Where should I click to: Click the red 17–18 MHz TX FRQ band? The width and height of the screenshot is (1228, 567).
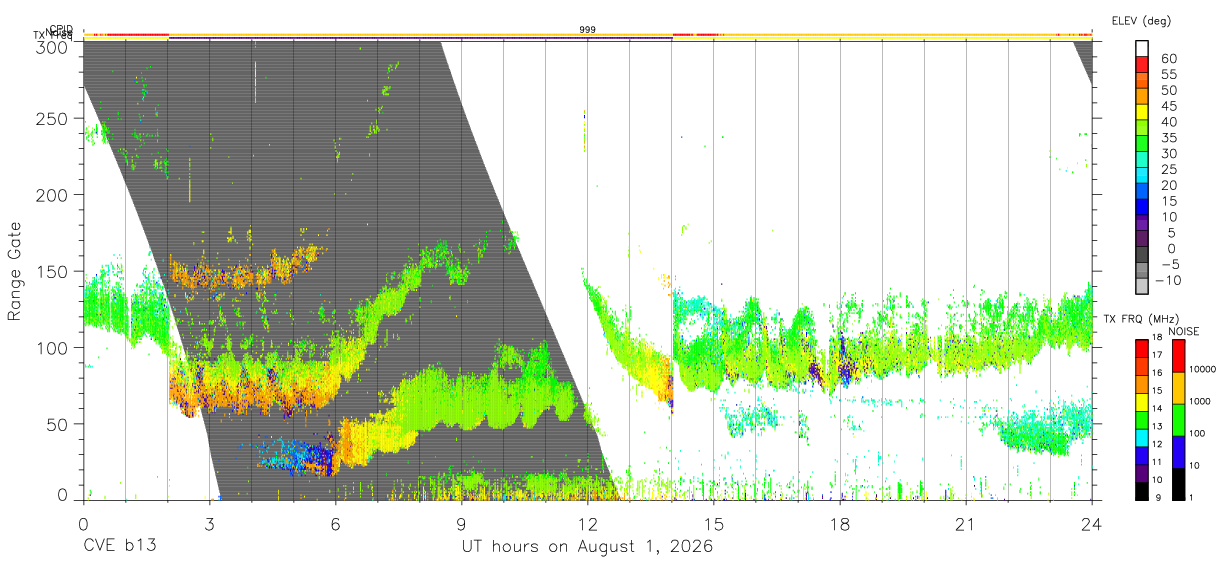tap(1142, 348)
